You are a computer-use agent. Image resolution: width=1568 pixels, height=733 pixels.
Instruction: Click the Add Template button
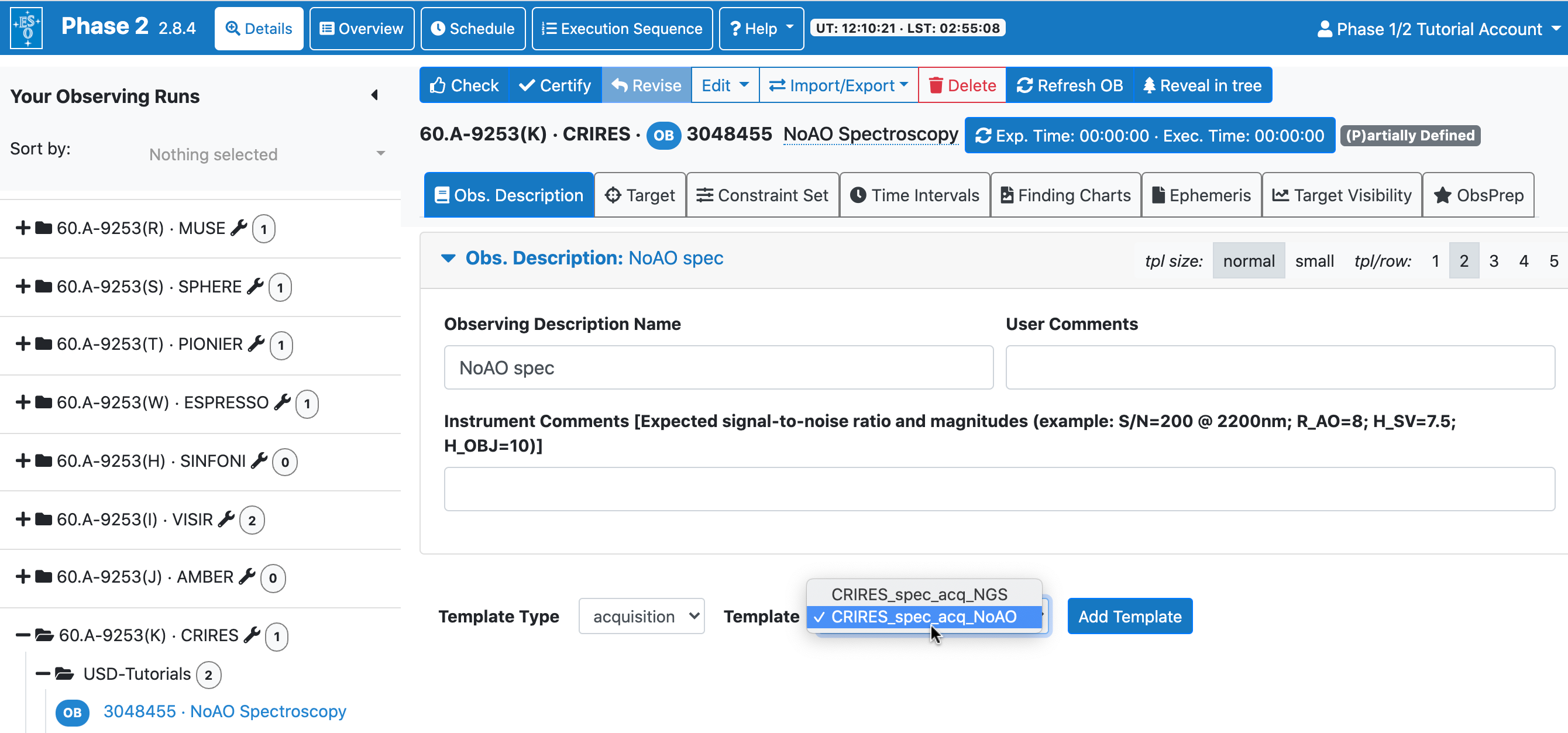(x=1129, y=616)
